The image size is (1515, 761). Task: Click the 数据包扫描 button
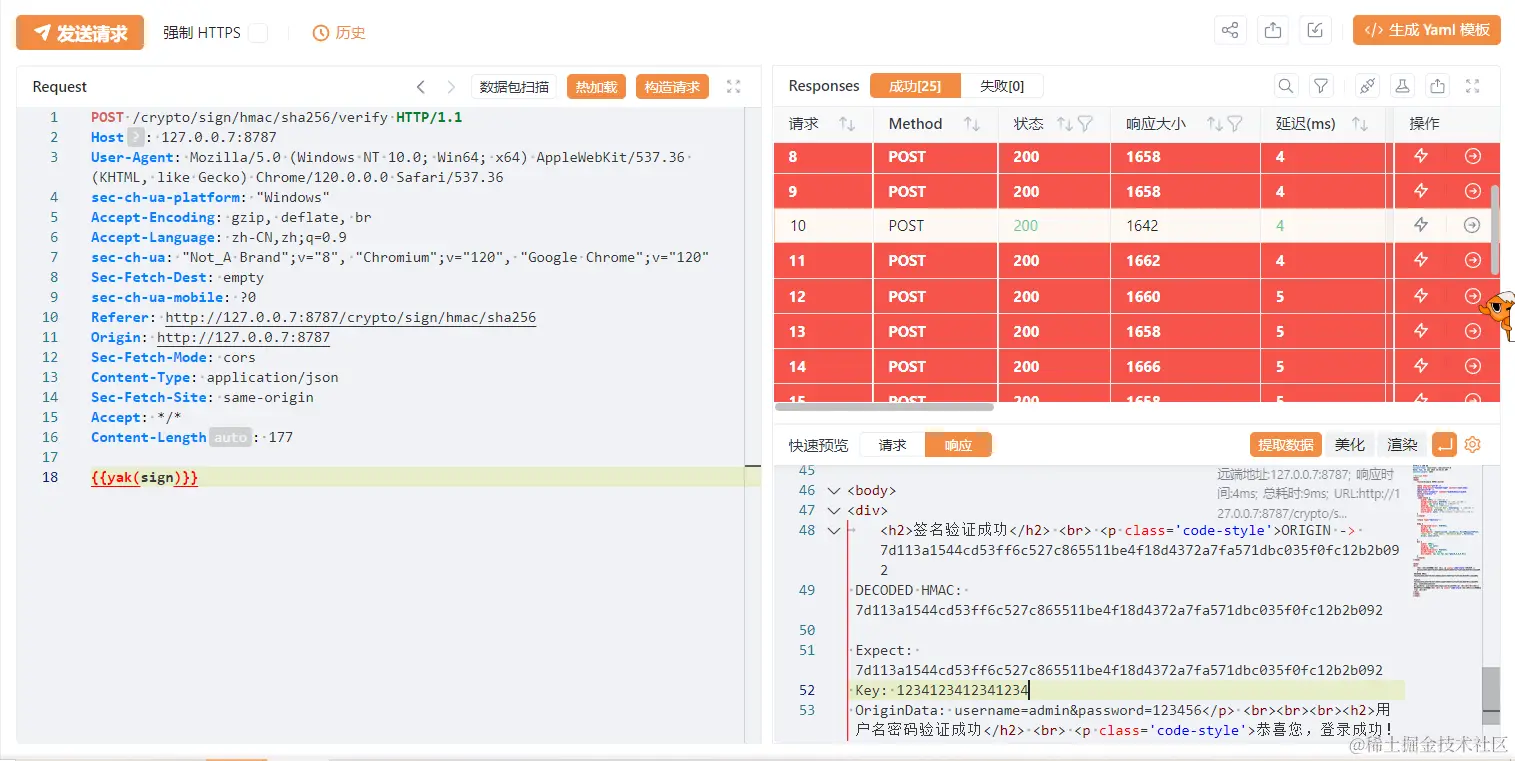pyautogui.click(x=514, y=87)
